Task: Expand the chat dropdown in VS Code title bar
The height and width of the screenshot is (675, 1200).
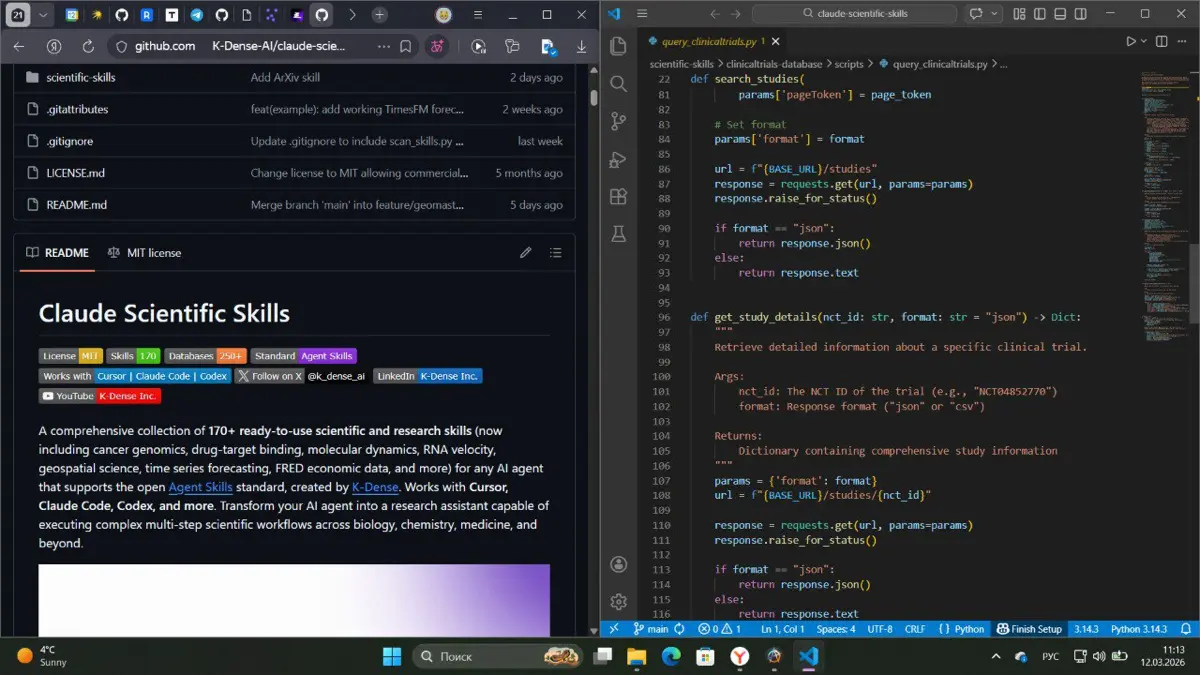Action: pyautogui.click(x=995, y=14)
